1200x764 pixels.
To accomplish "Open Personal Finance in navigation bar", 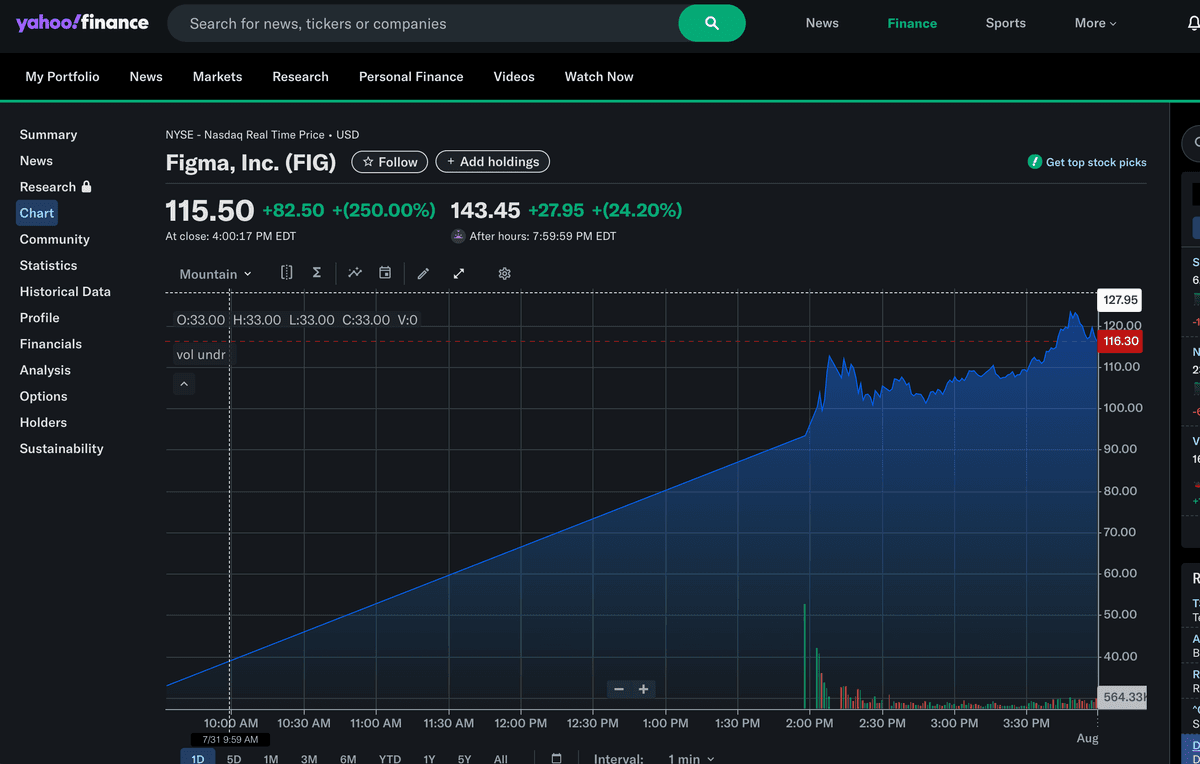I will click(x=411, y=76).
